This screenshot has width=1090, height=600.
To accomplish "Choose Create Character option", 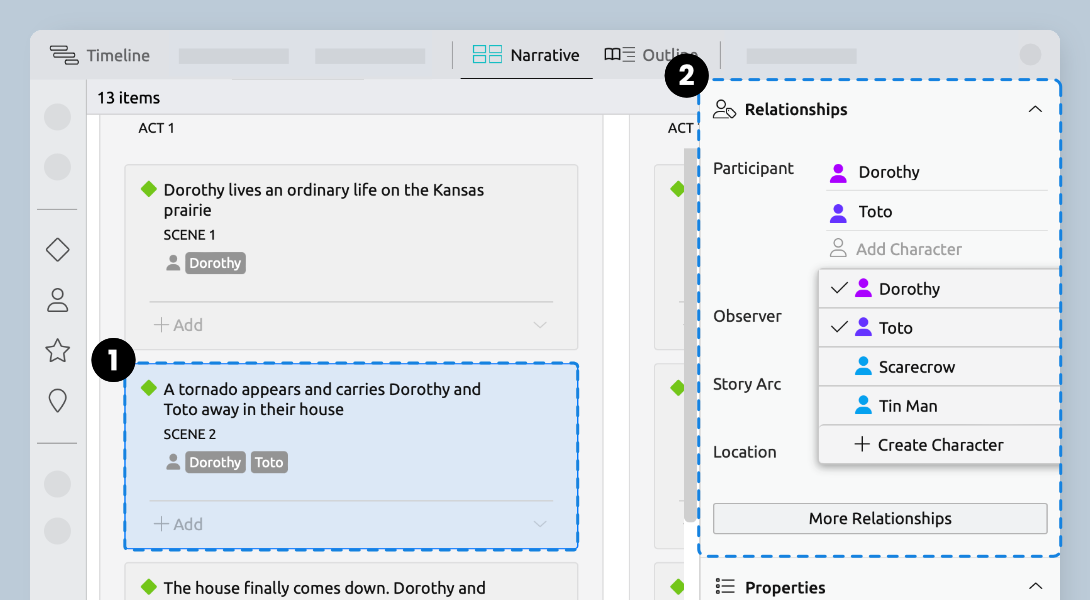I will click(x=938, y=444).
